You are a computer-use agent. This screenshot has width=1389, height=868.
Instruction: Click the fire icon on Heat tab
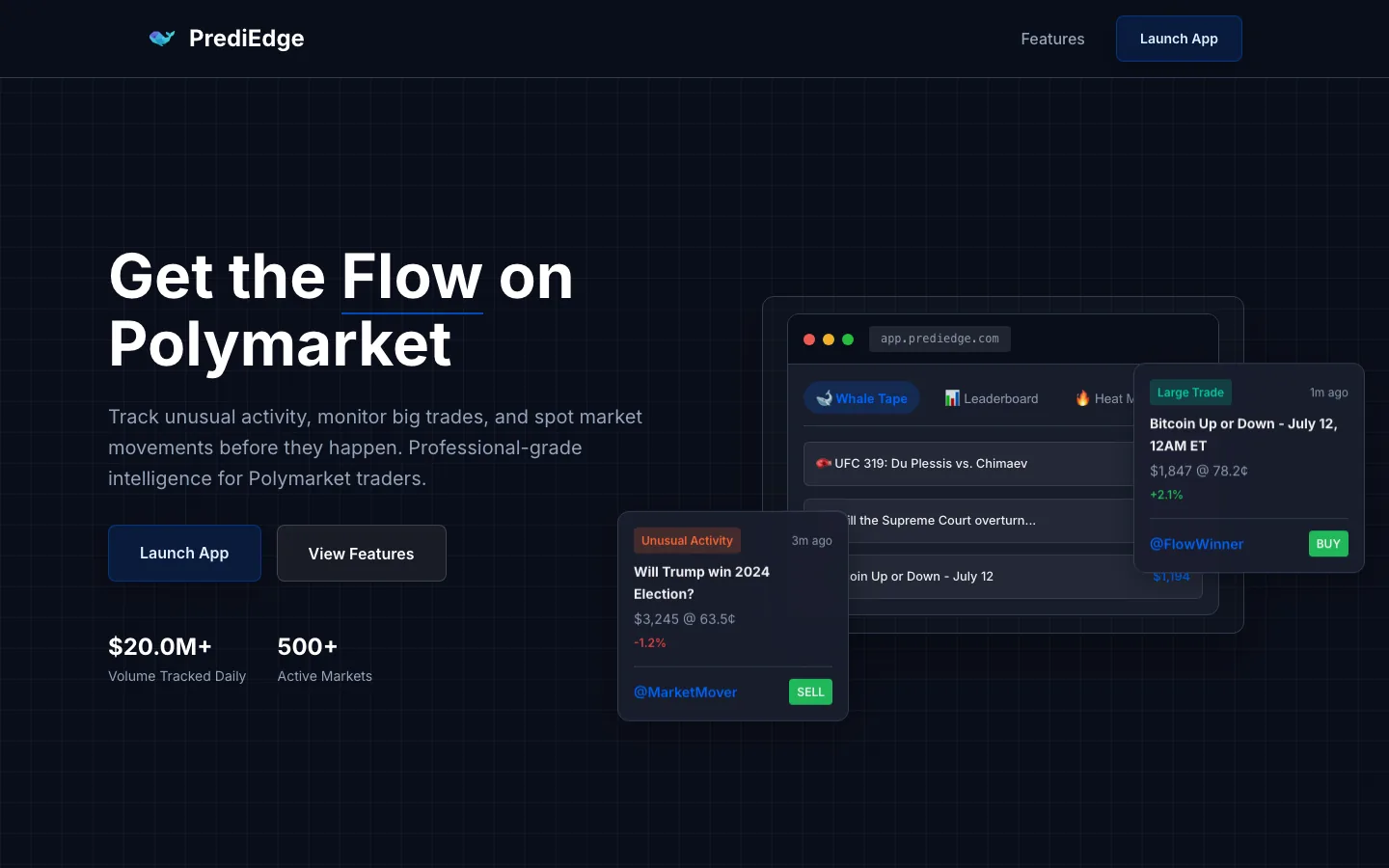point(1082,398)
